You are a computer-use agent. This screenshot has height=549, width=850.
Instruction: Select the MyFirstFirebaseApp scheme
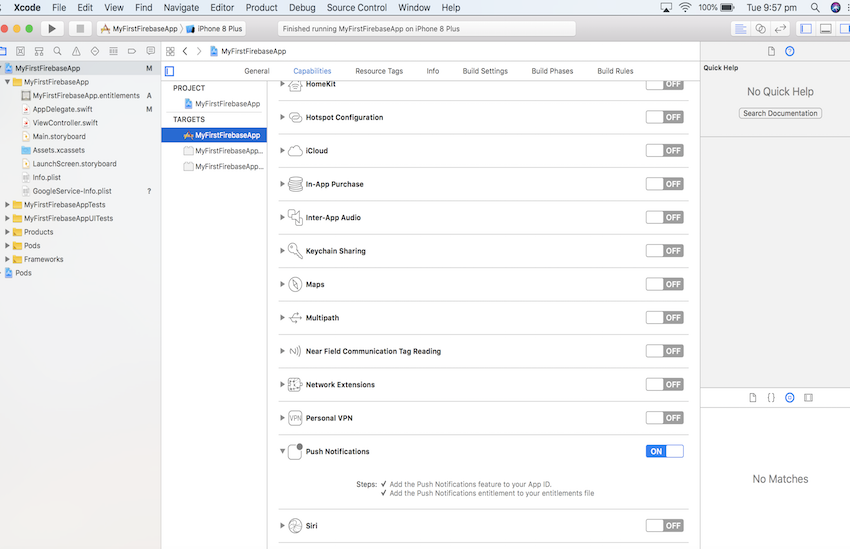click(139, 29)
